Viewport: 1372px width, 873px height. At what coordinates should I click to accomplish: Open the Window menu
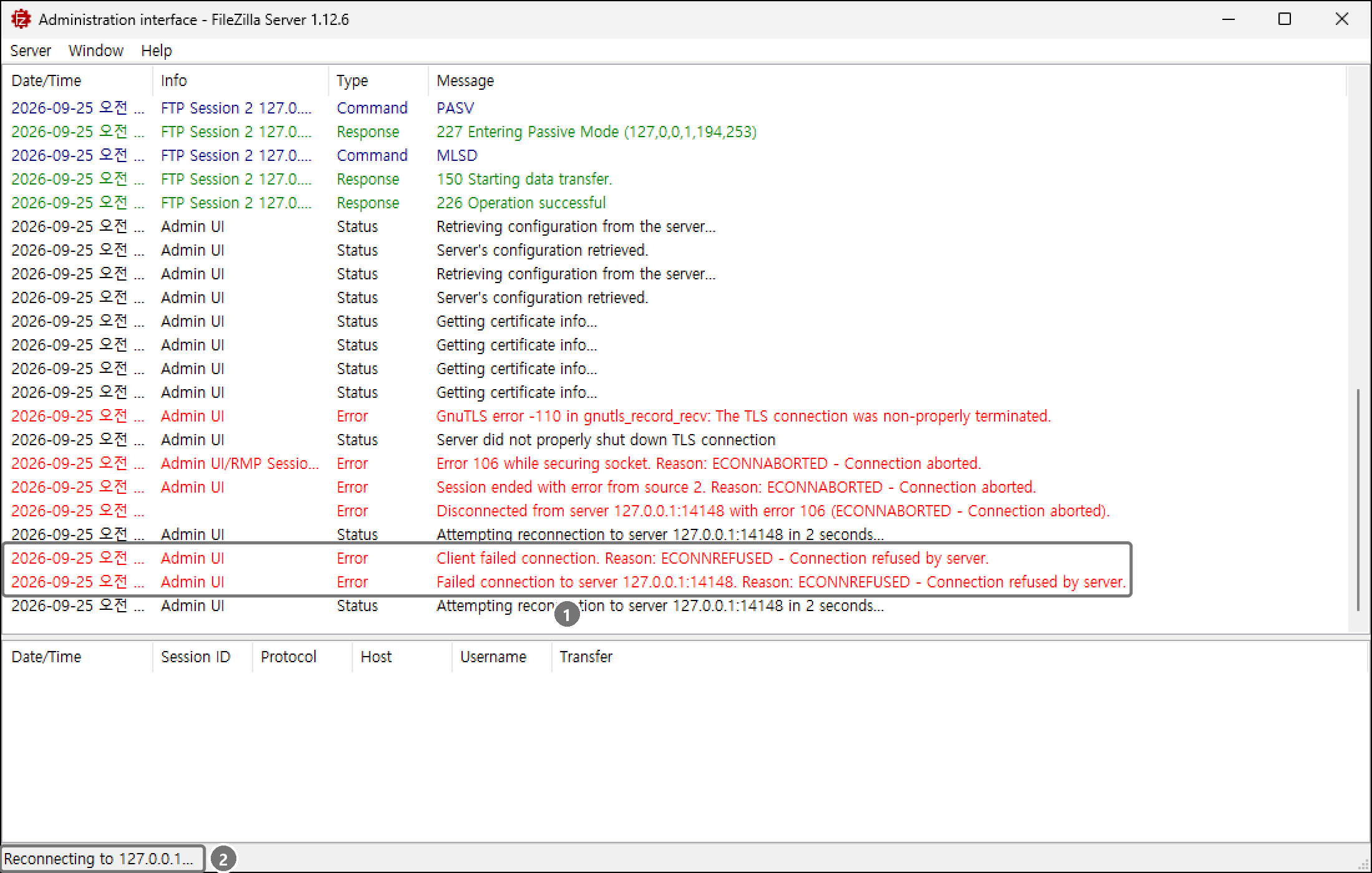click(x=96, y=51)
